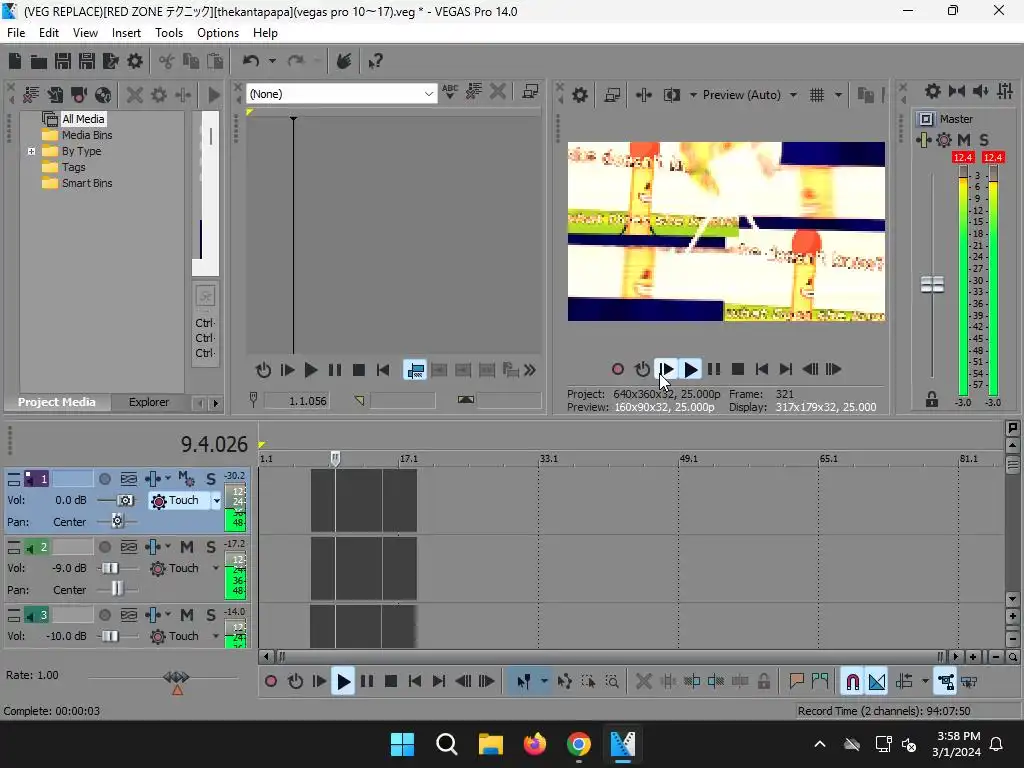Open track 1 Touch automation dropdown
Screen dimensions: 1024x768
coord(216,501)
